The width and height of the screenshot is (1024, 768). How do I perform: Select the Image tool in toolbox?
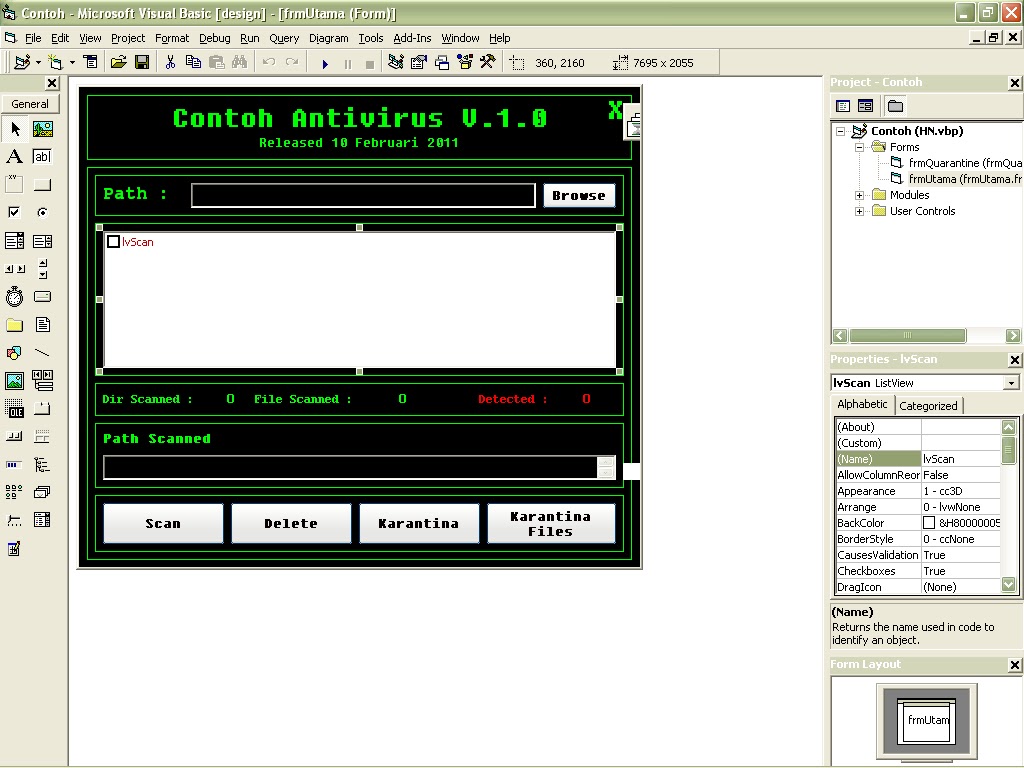14,381
